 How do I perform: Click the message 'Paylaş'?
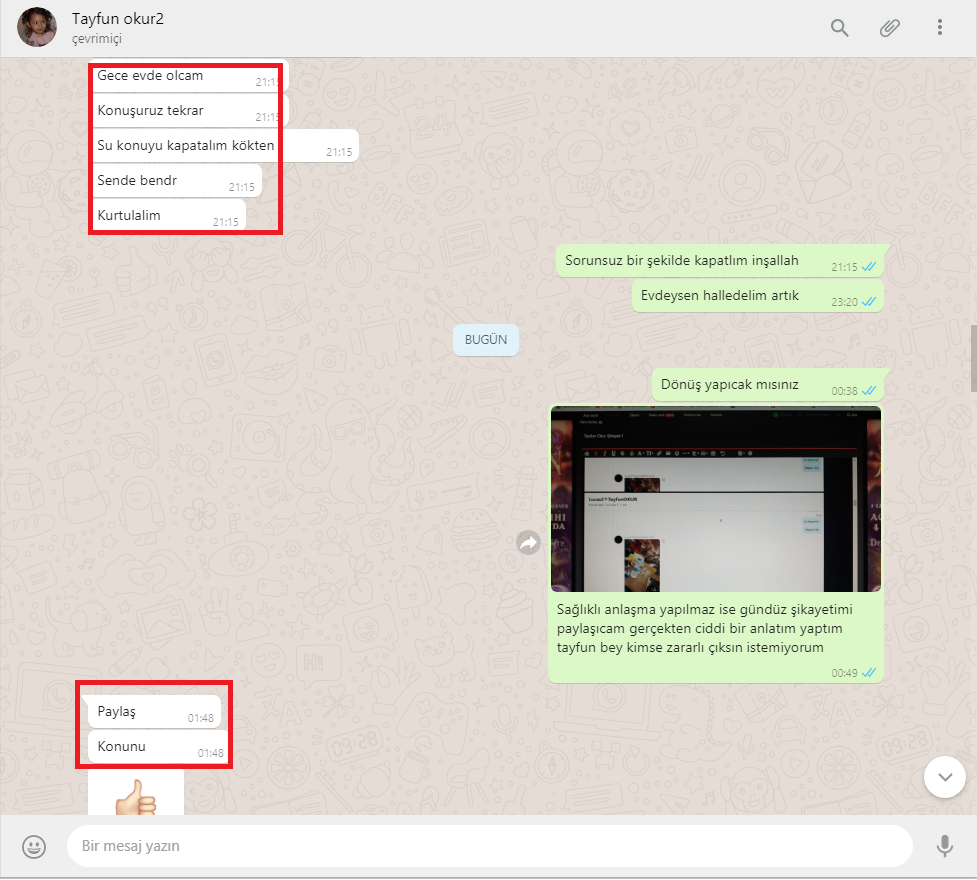[x=155, y=712]
